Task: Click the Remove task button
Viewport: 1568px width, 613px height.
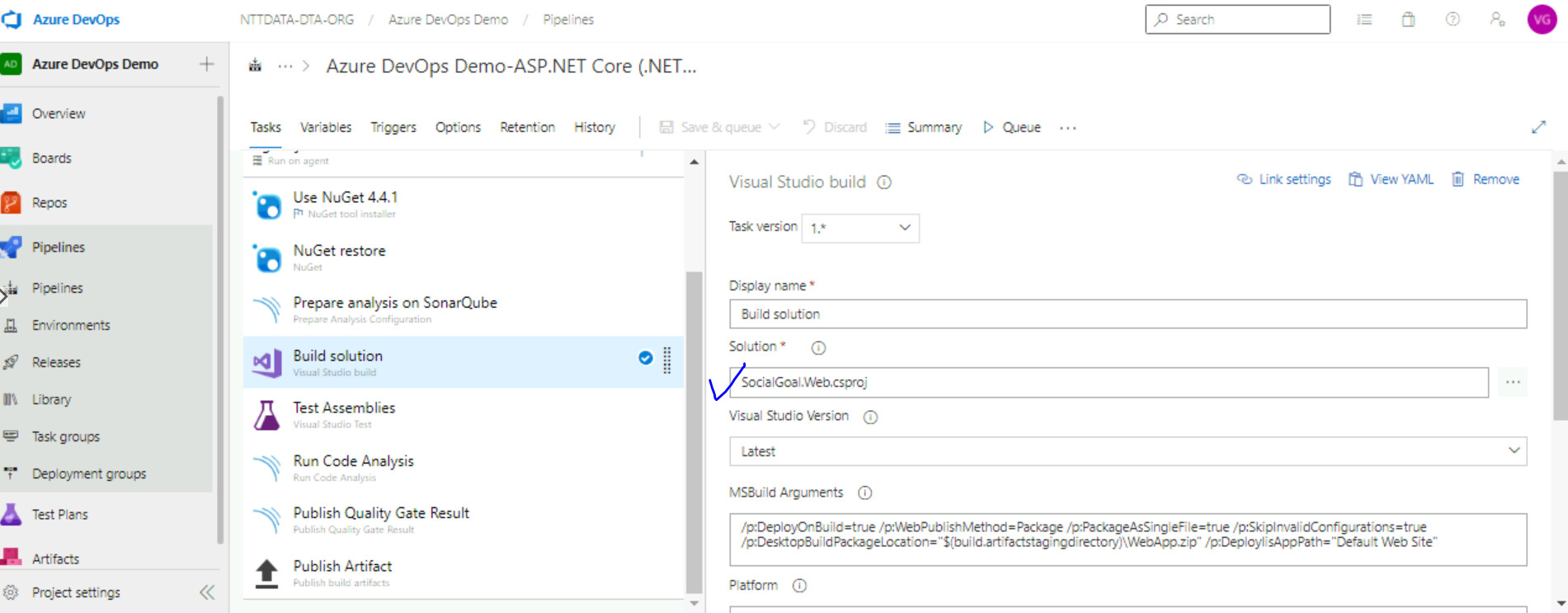Action: (1486, 180)
